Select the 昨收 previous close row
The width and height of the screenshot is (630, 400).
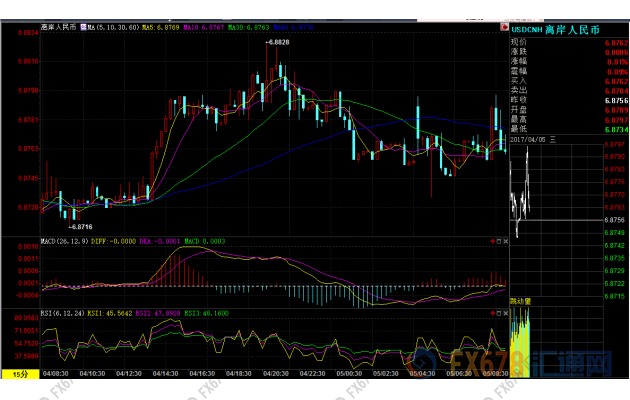click(x=518, y=100)
